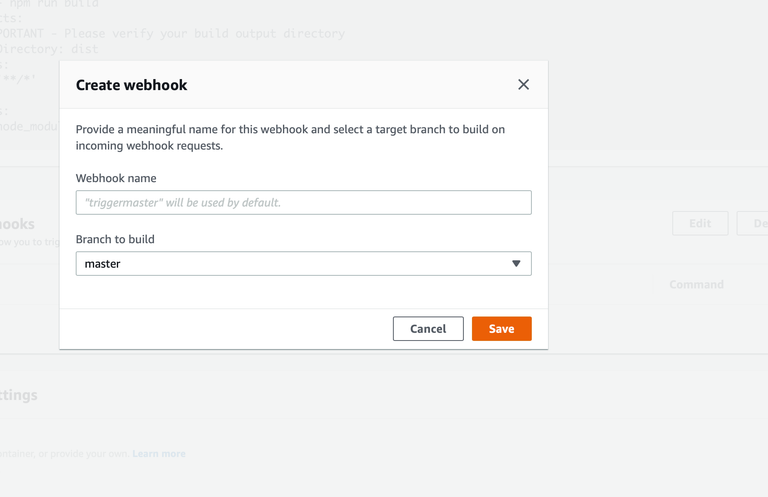Click the Webhook name input field
Screen dimensions: 768x497
[303, 202]
